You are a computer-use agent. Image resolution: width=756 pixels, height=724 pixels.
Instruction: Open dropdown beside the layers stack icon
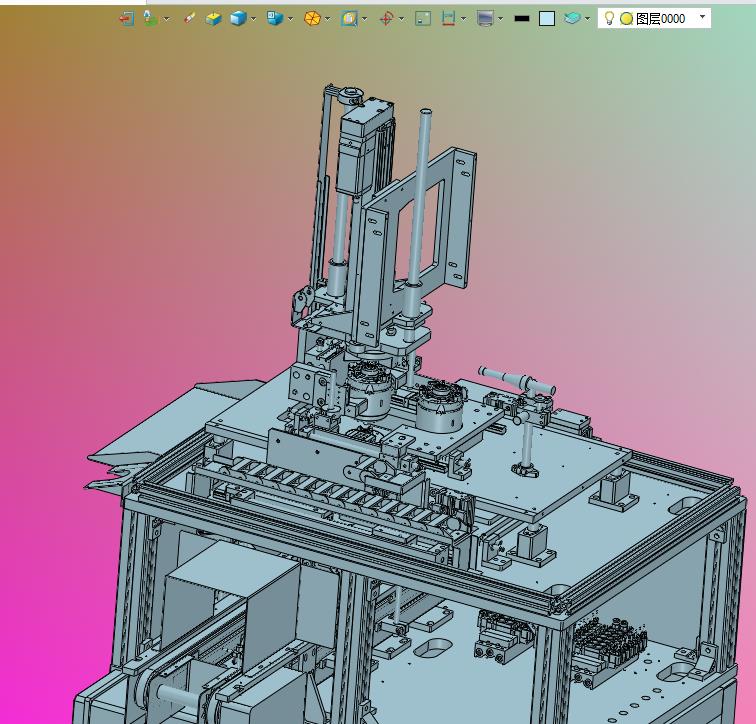click(x=587, y=19)
